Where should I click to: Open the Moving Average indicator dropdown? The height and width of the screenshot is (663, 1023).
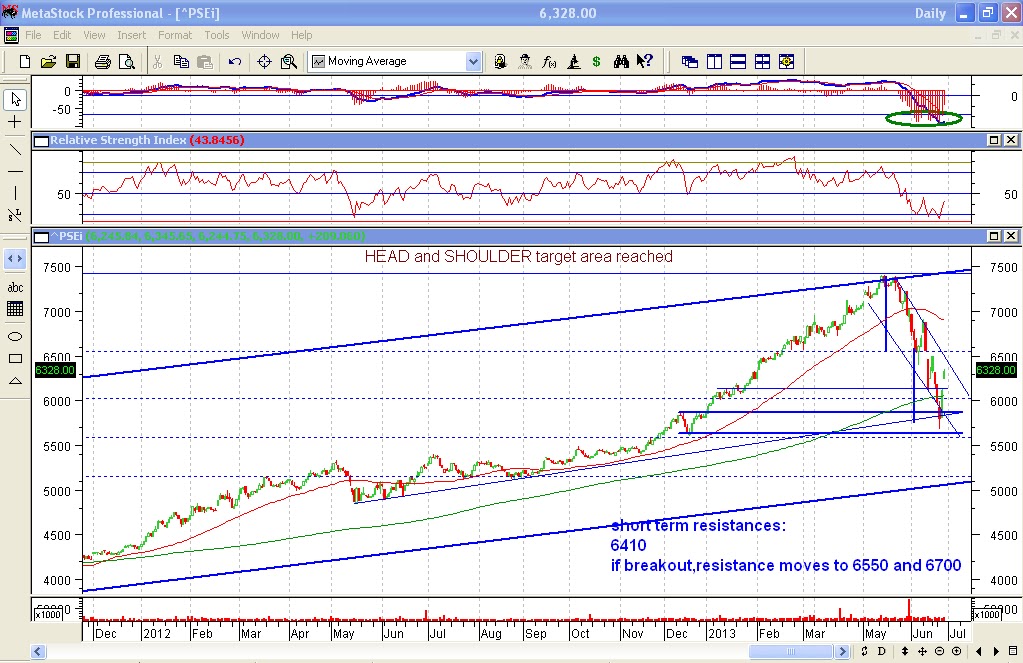[471, 61]
